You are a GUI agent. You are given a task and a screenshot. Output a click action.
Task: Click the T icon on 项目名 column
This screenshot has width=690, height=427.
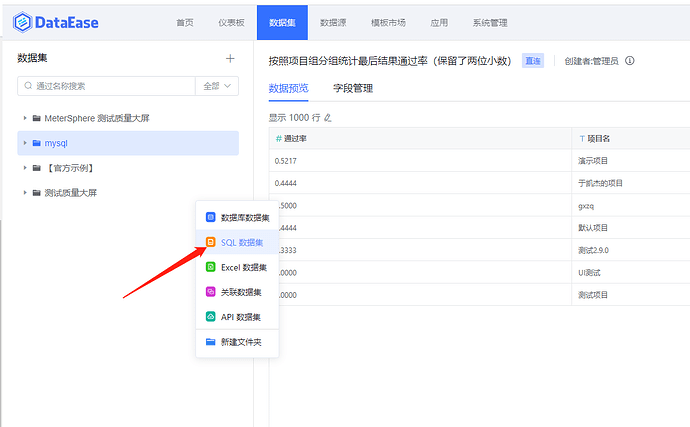582,139
